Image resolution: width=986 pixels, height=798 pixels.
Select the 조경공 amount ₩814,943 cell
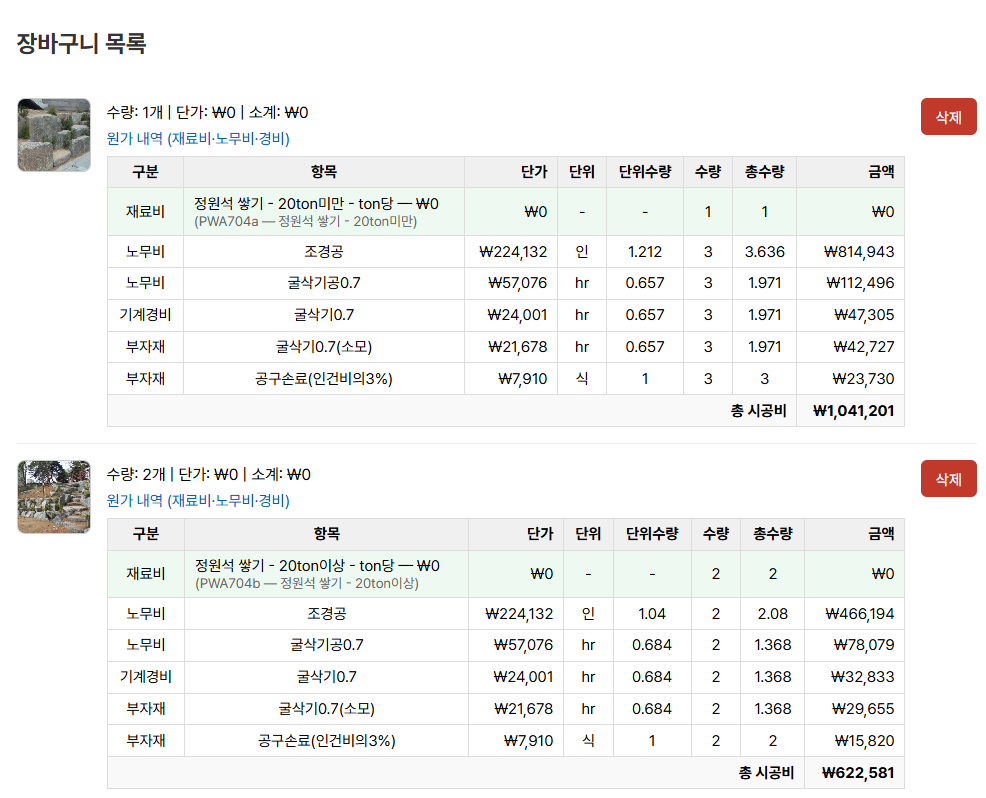tap(858, 252)
